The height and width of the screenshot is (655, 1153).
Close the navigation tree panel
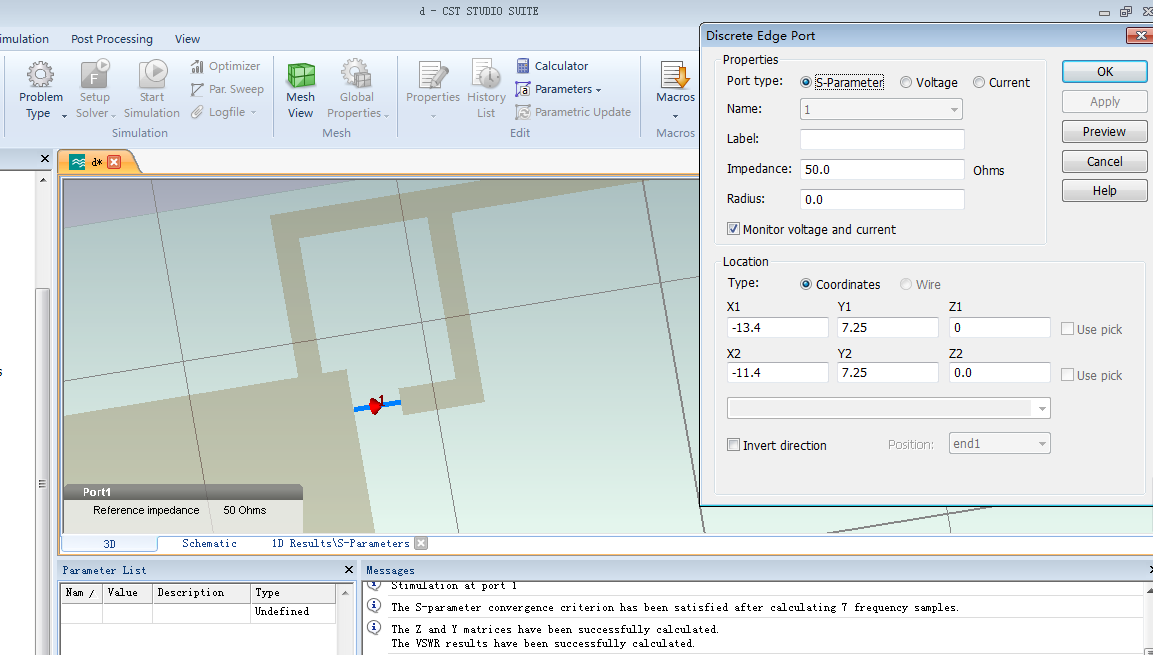tap(44, 158)
